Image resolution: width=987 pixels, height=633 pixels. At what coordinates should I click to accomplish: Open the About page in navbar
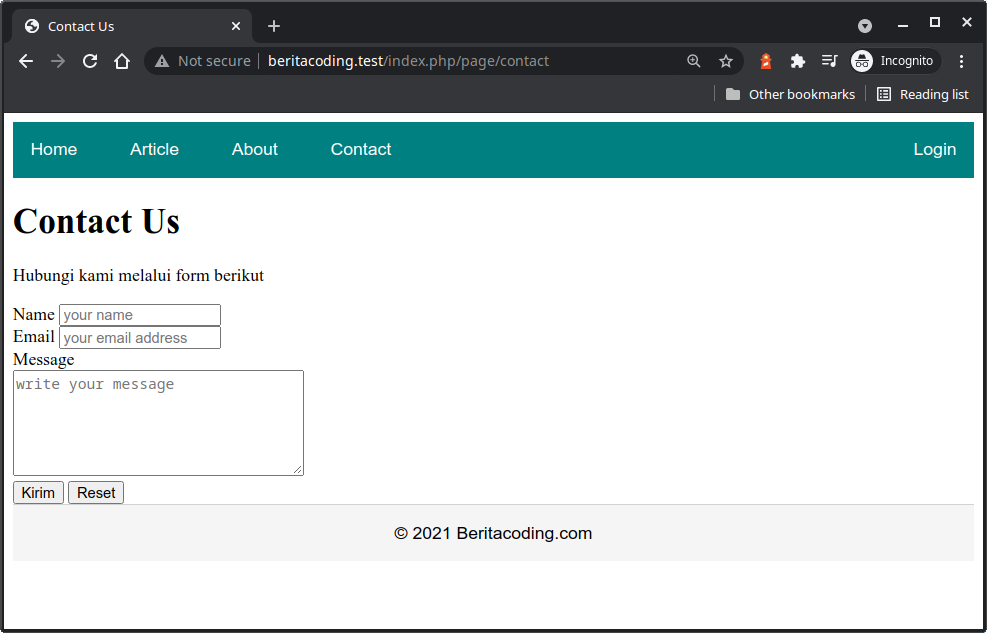tap(255, 149)
